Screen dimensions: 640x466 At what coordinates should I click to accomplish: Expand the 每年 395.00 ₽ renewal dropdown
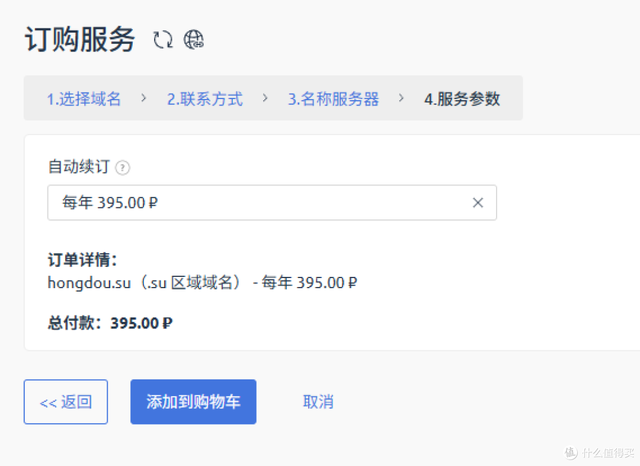pos(260,203)
